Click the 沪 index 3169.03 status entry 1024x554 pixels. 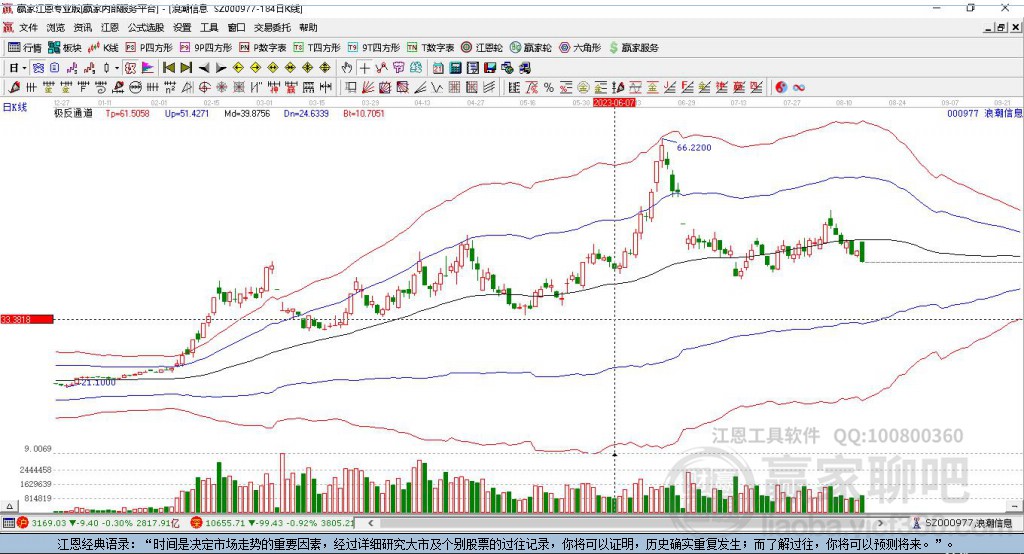click(98, 523)
